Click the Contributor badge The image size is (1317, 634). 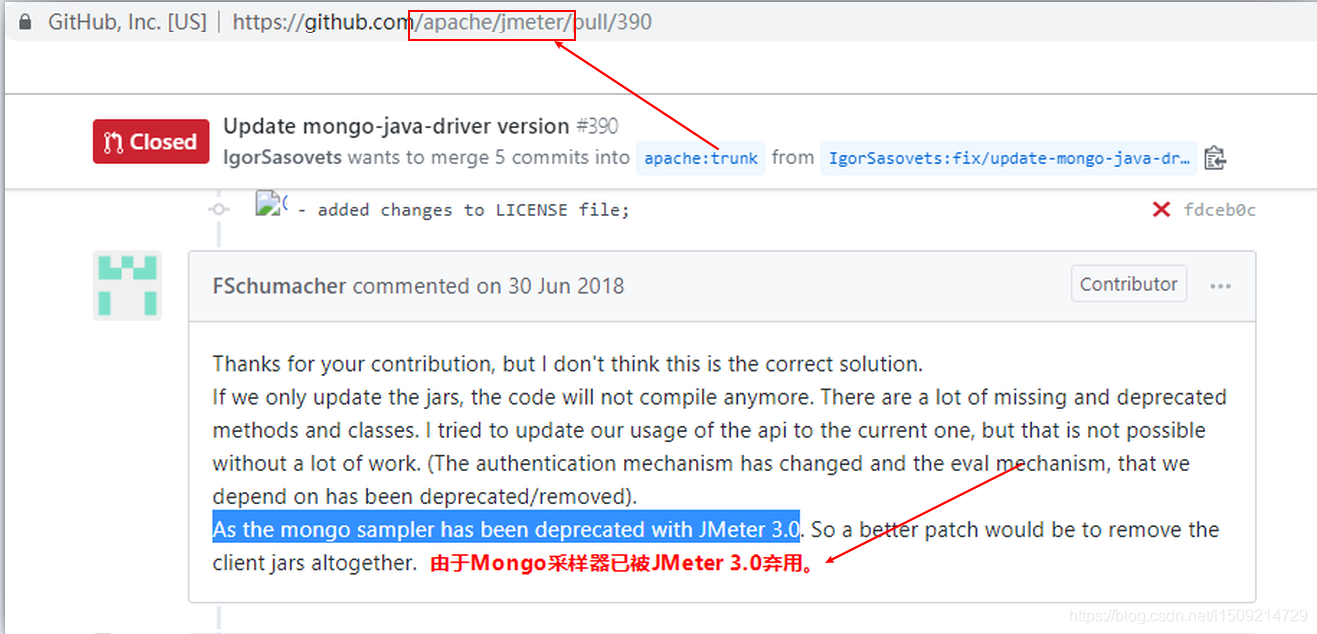(1128, 284)
